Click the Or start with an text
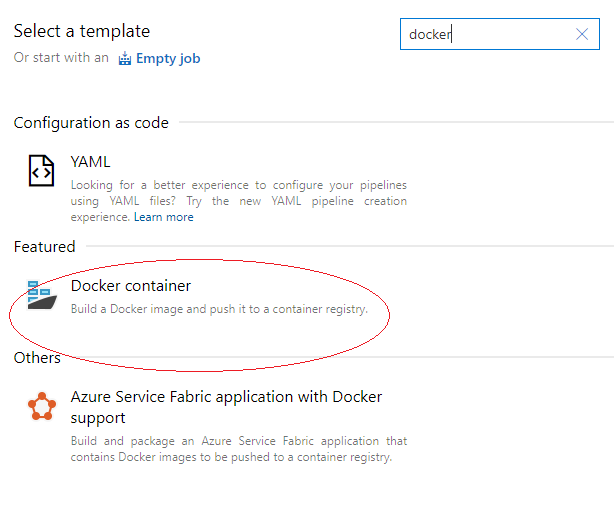This screenshot has height=513, width=614. 61,58
